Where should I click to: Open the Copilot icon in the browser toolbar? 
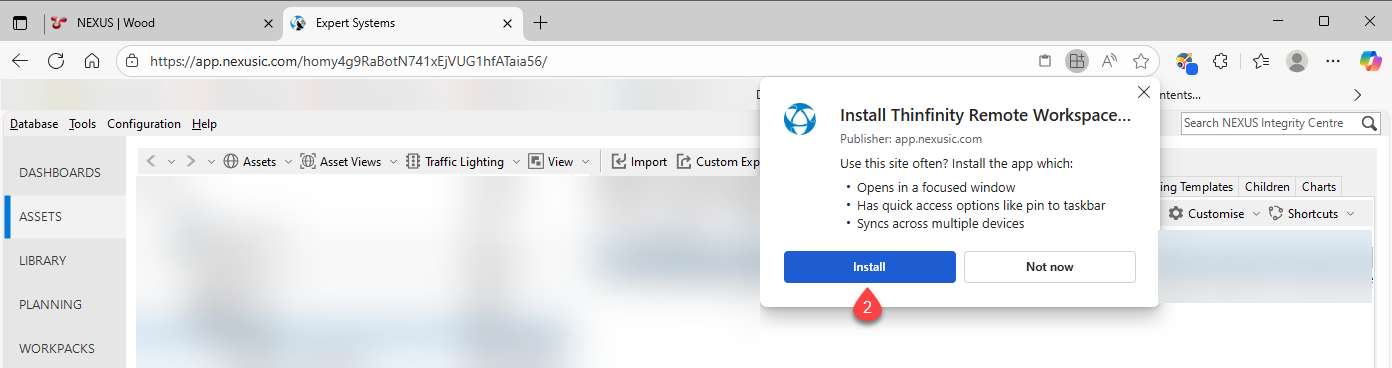(1370, 61)
